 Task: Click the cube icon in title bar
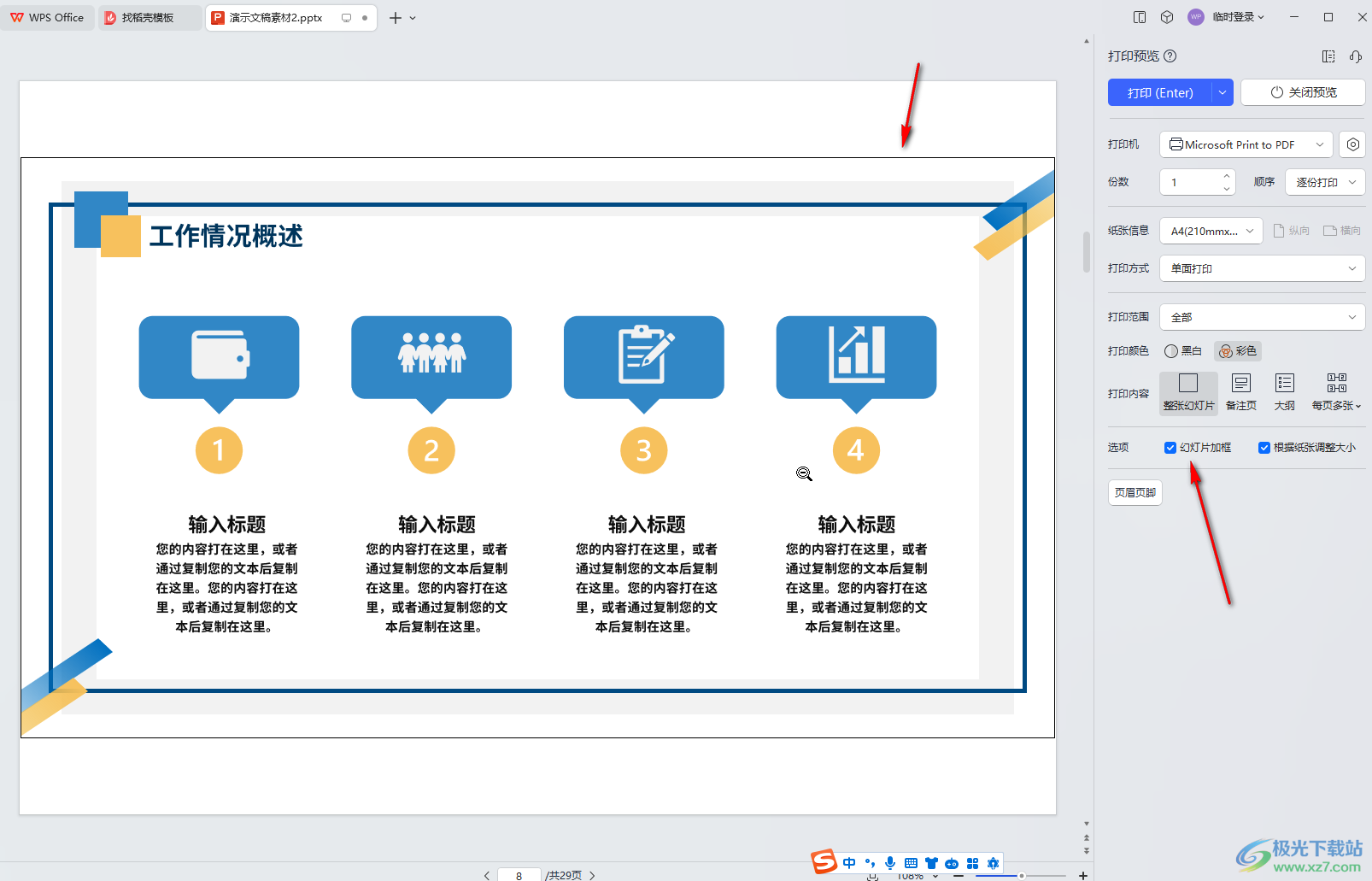(x=1167, y=17)
